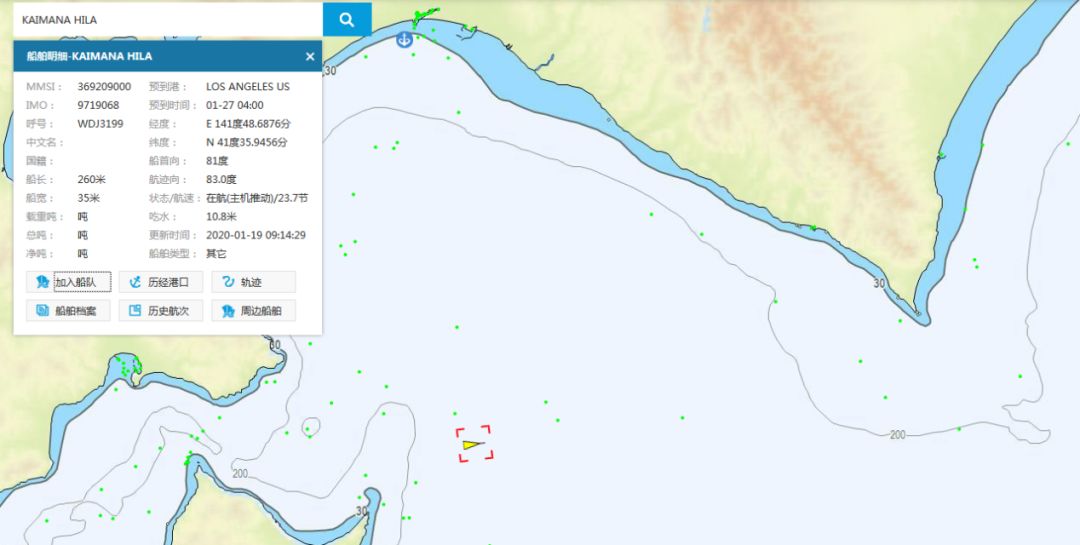This screenshot has height=545, width=1080.
Task: Click the 加入船队 button
Action: click(68, 282)
